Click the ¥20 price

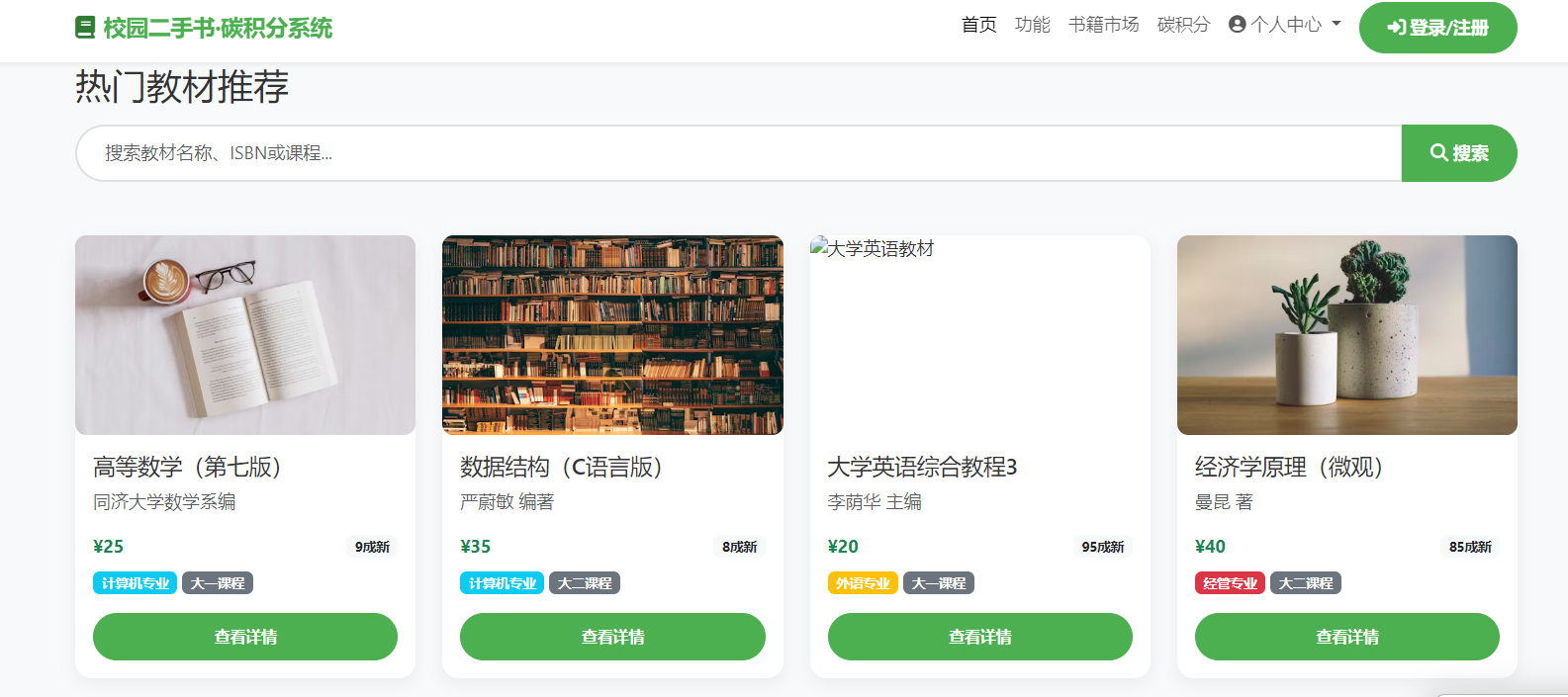click(843, 547)
